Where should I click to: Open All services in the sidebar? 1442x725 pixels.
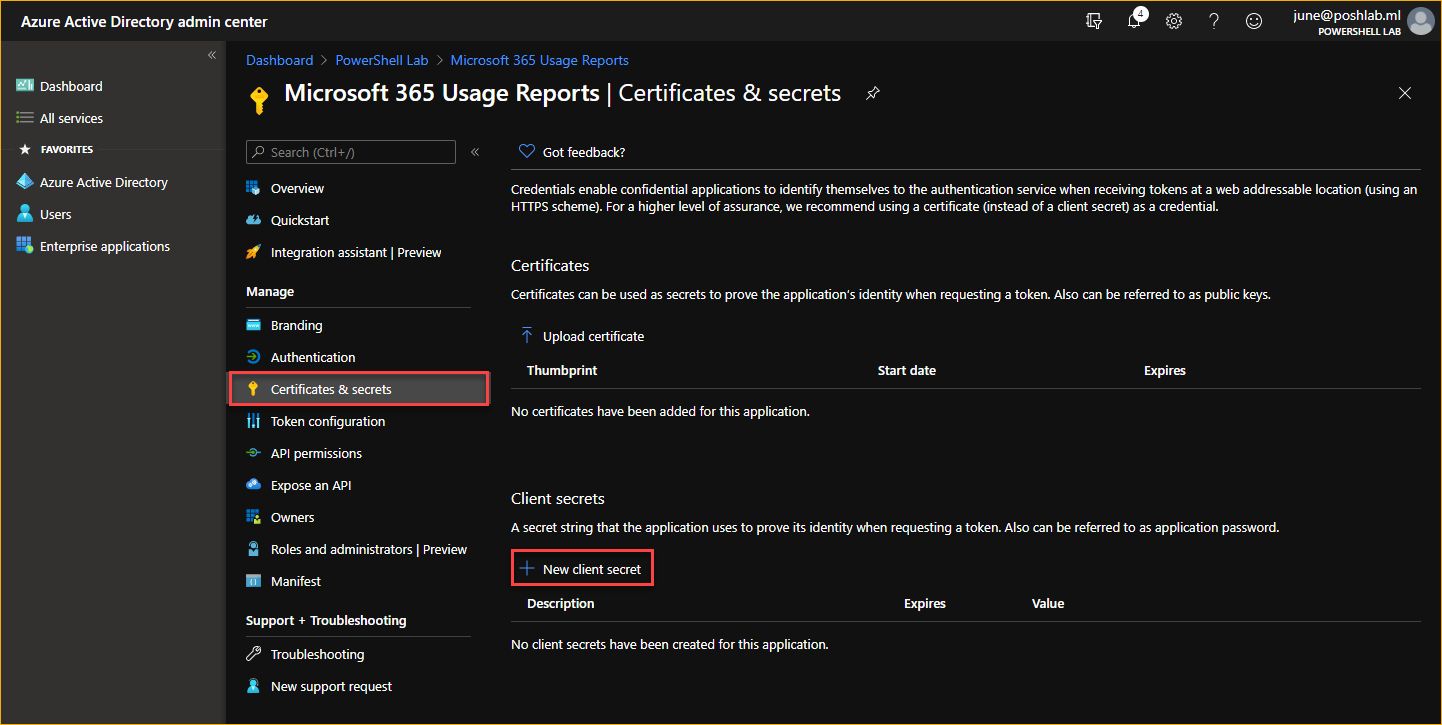tap(71, 118)
